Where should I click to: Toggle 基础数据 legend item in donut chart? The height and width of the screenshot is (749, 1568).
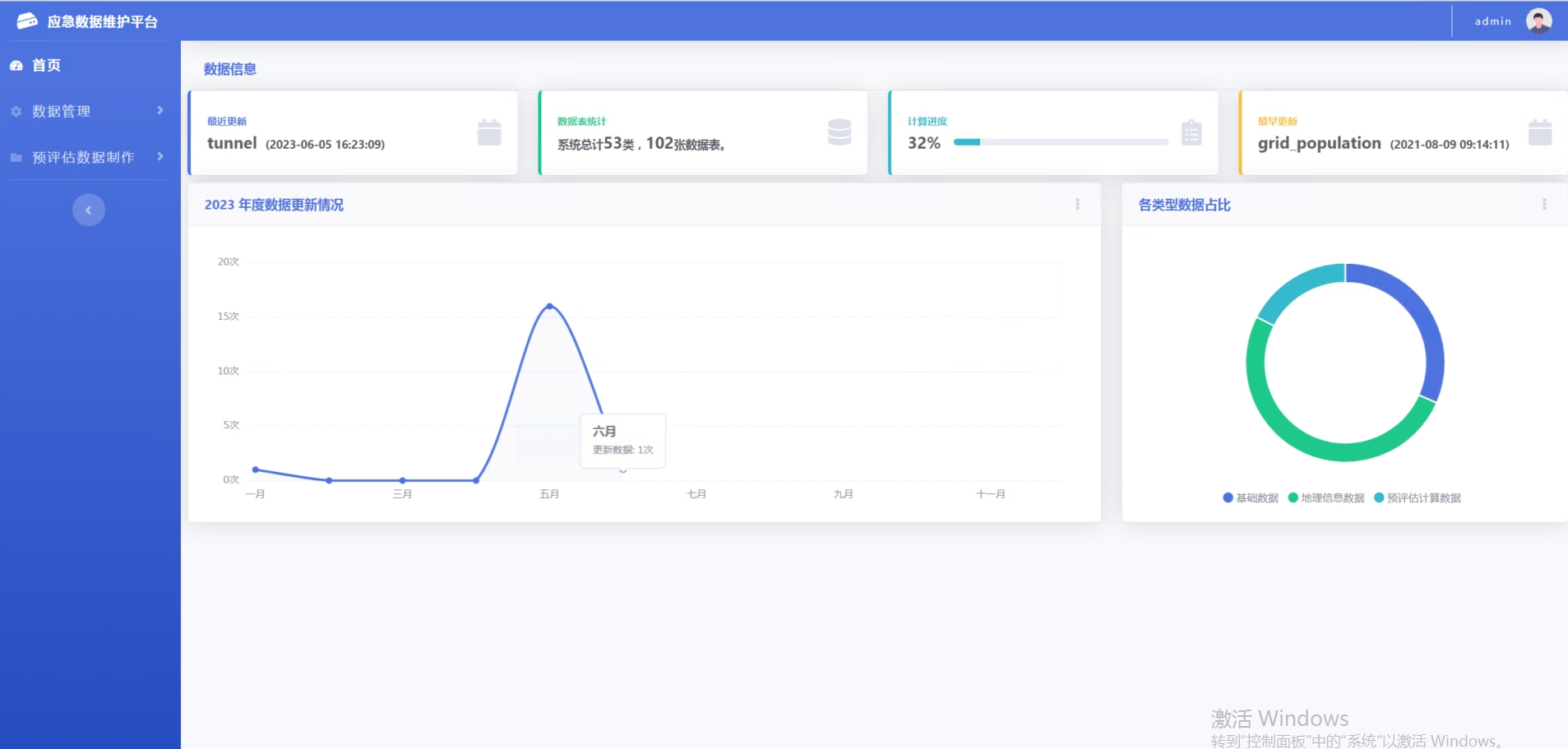(1251, 498)
